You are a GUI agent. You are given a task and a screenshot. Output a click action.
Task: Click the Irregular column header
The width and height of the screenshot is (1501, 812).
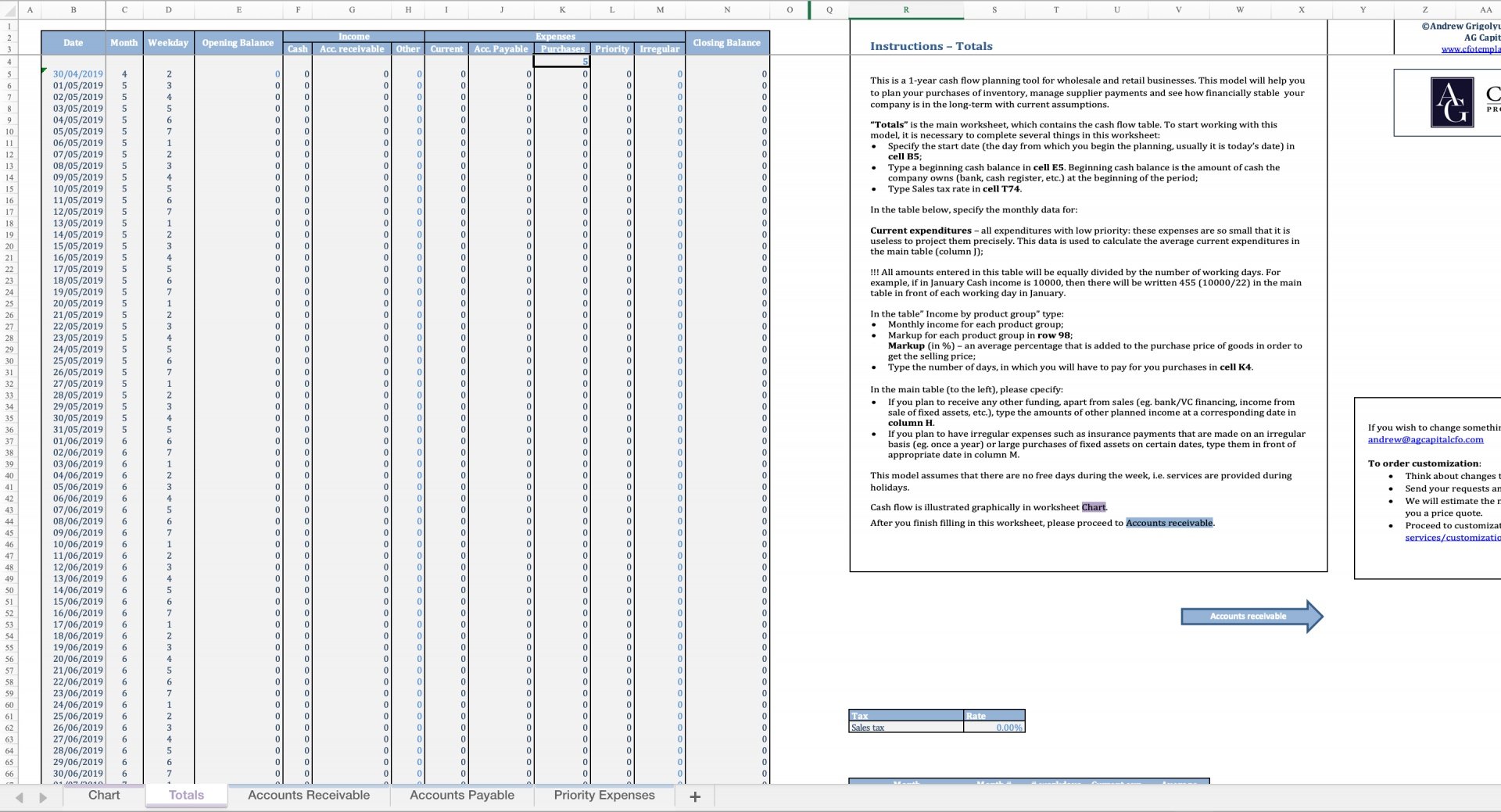(660, 48)
